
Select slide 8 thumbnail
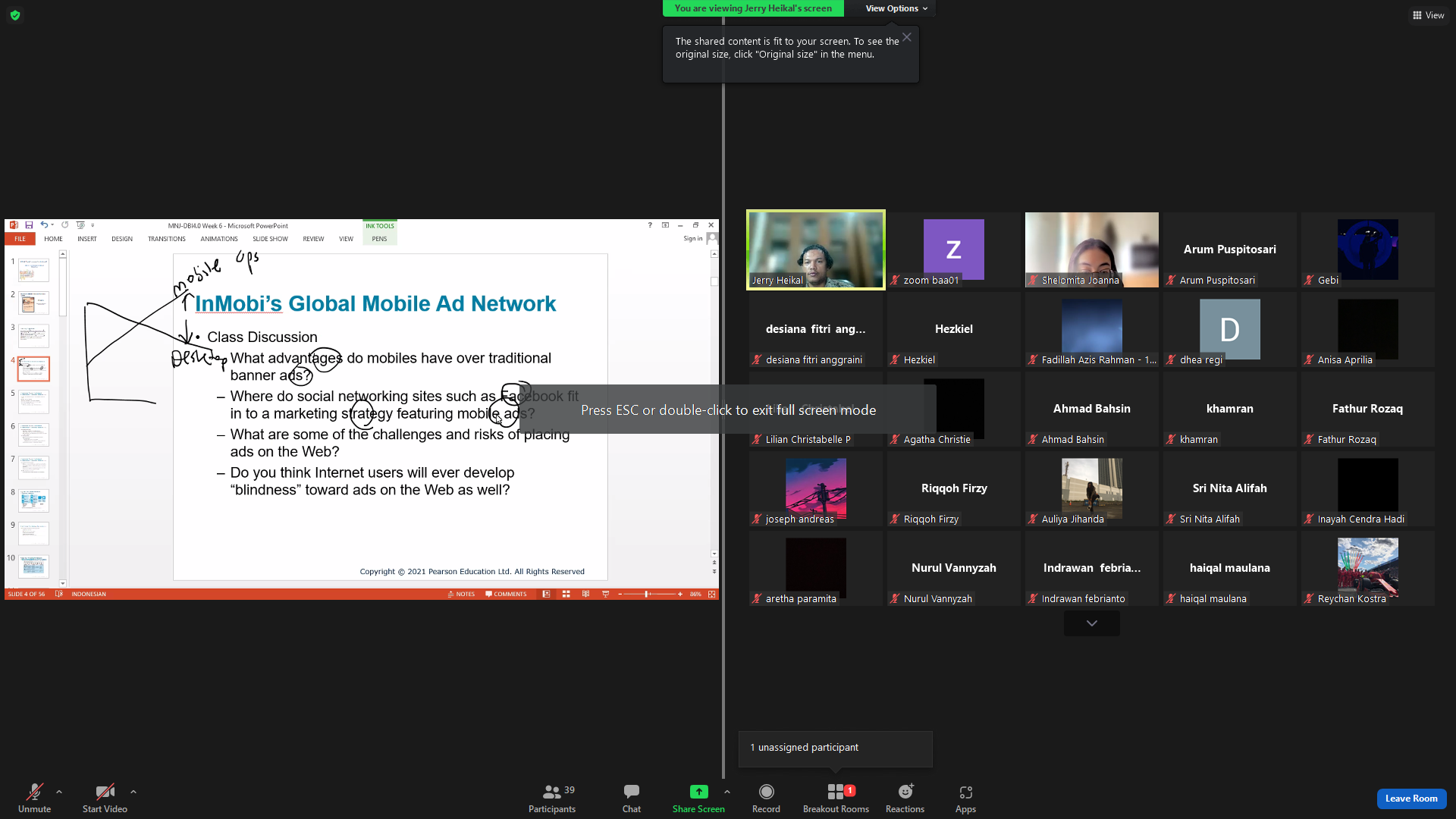pyautogui.click(x=33, y=500)
